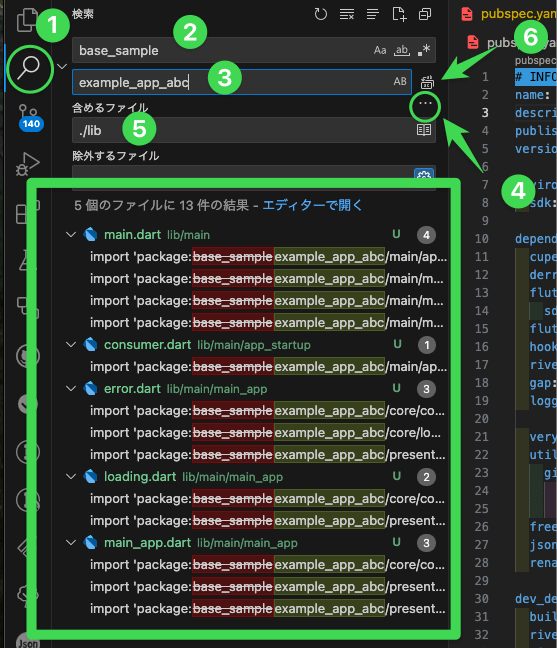Viewport: 557px width, 648px height.
Task: Click line number 30 in editor gutter
Action: tap(481, 598)
